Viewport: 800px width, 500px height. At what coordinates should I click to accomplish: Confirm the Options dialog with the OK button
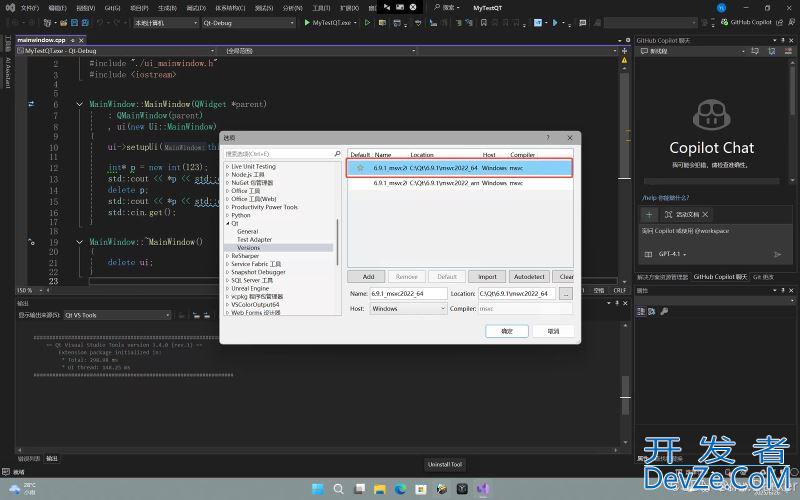507,331
